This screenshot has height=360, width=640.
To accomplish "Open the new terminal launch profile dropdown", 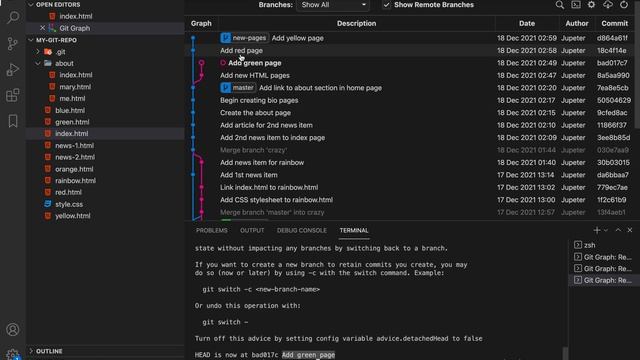I will coord(606,230).
